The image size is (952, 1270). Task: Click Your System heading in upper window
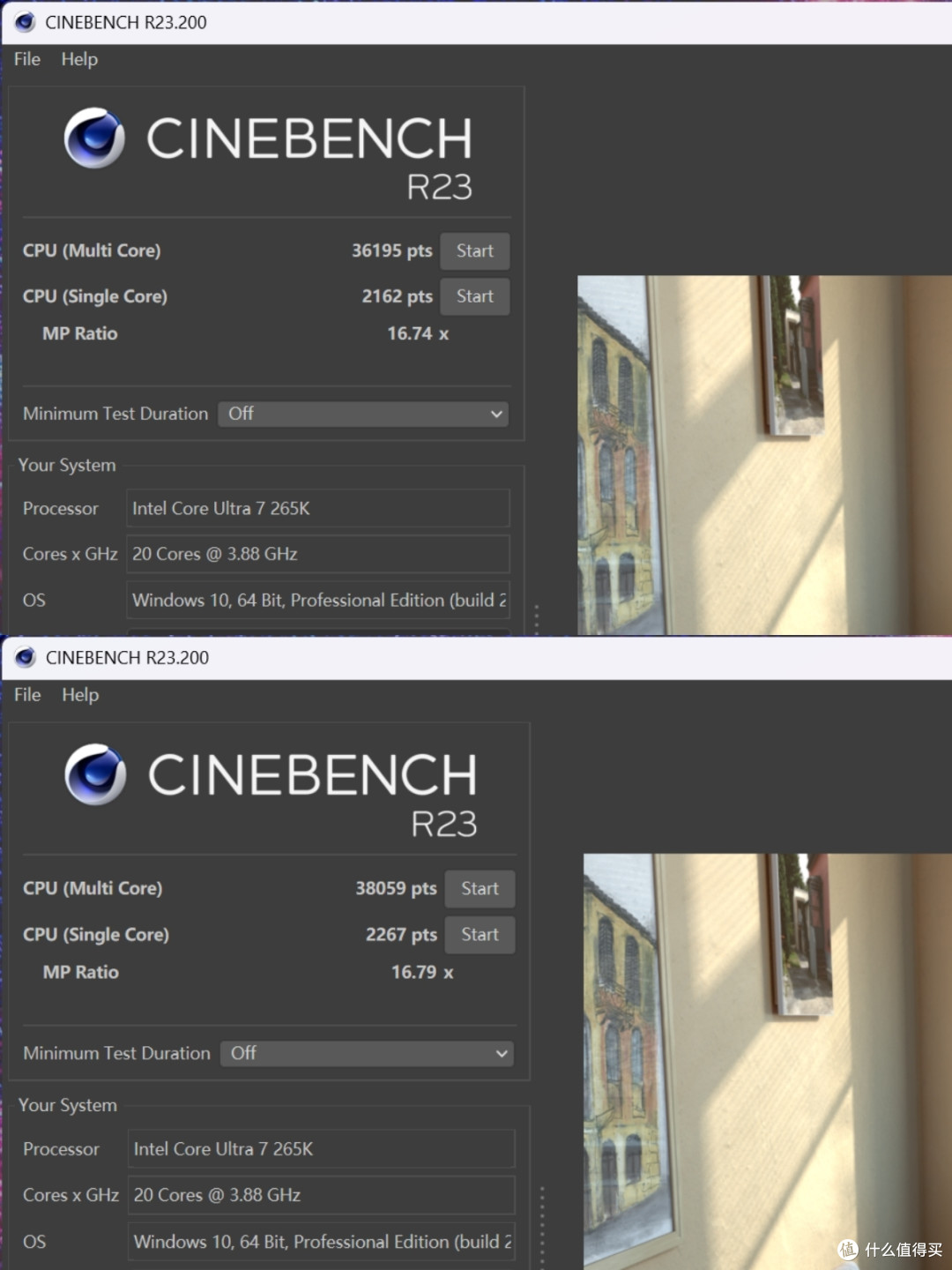[x=67, y=465]
